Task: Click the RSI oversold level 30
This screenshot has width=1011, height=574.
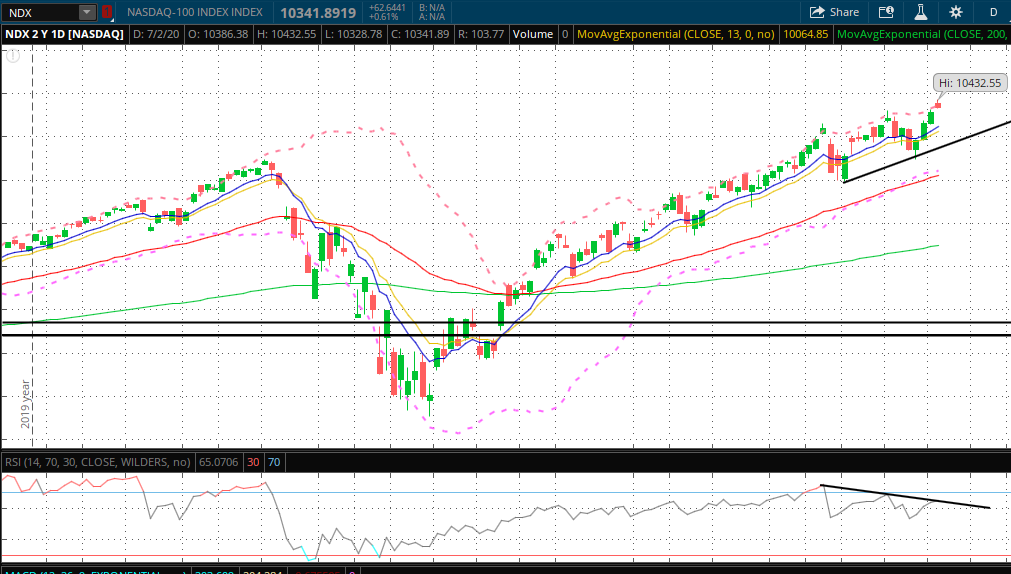Action: (253, 462)
